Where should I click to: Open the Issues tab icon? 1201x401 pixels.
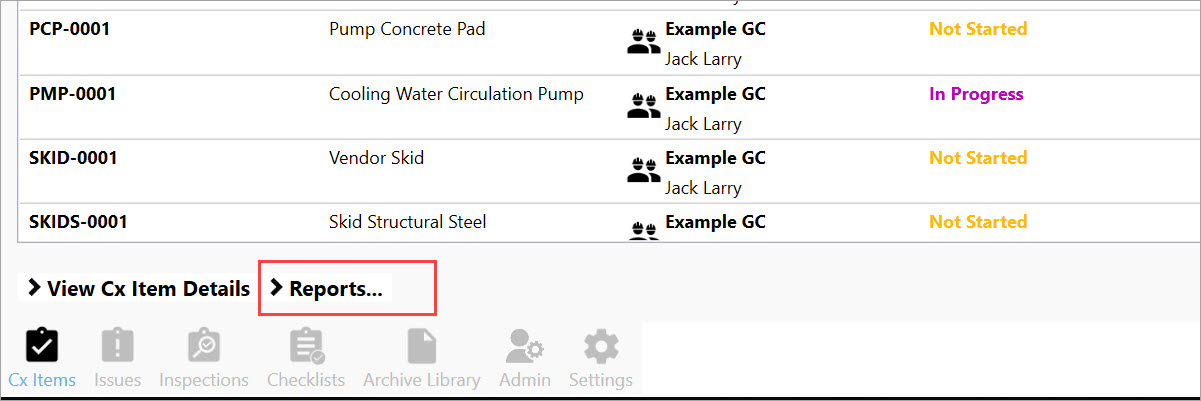click(x=117, y=347)
